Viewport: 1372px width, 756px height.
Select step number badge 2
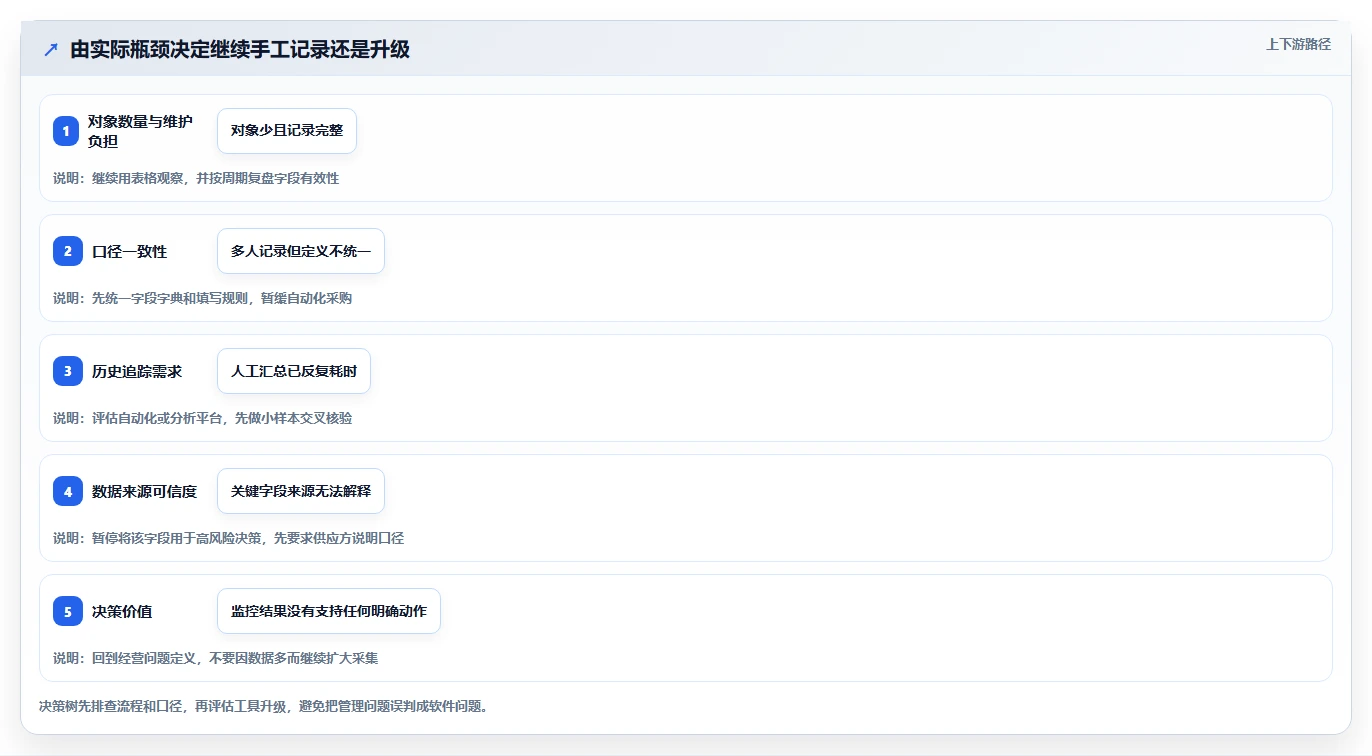coord(68,251)
